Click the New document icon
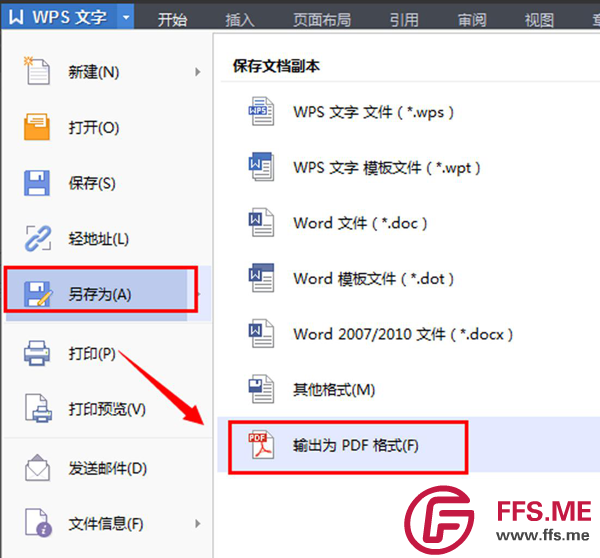 point(37,71)
